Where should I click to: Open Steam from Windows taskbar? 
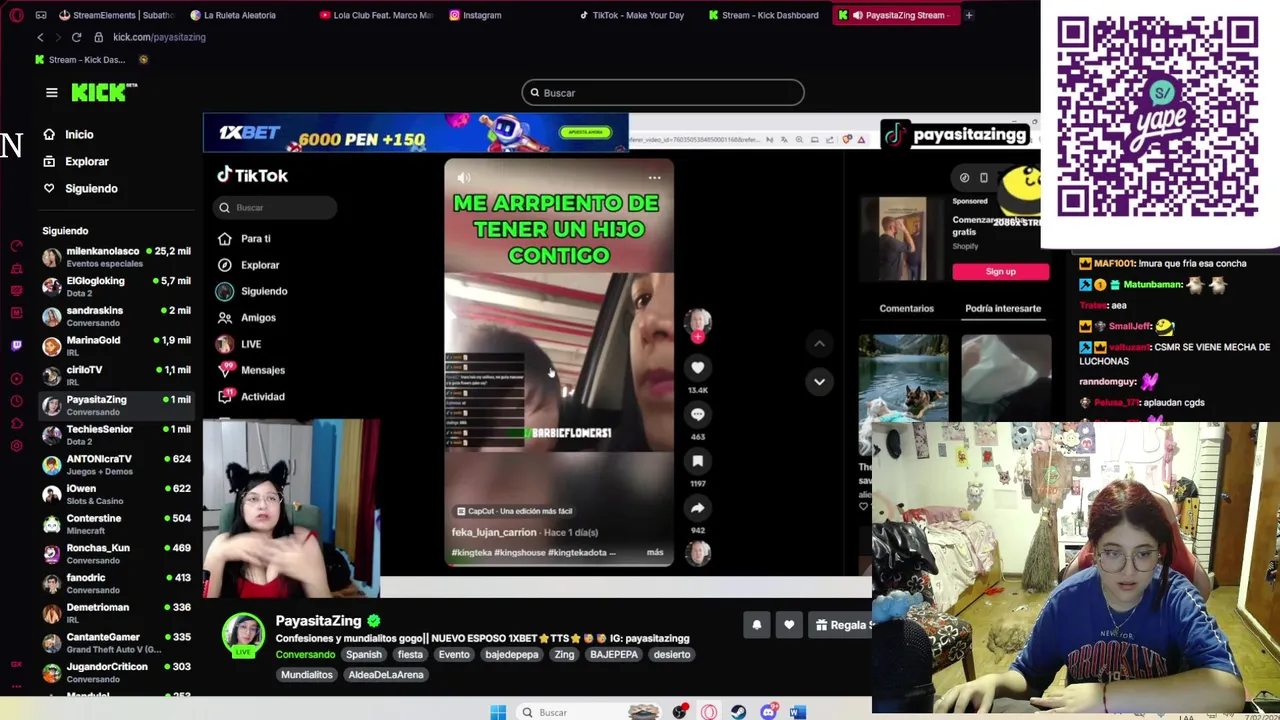pyautogui.click(x=738, y=712)
